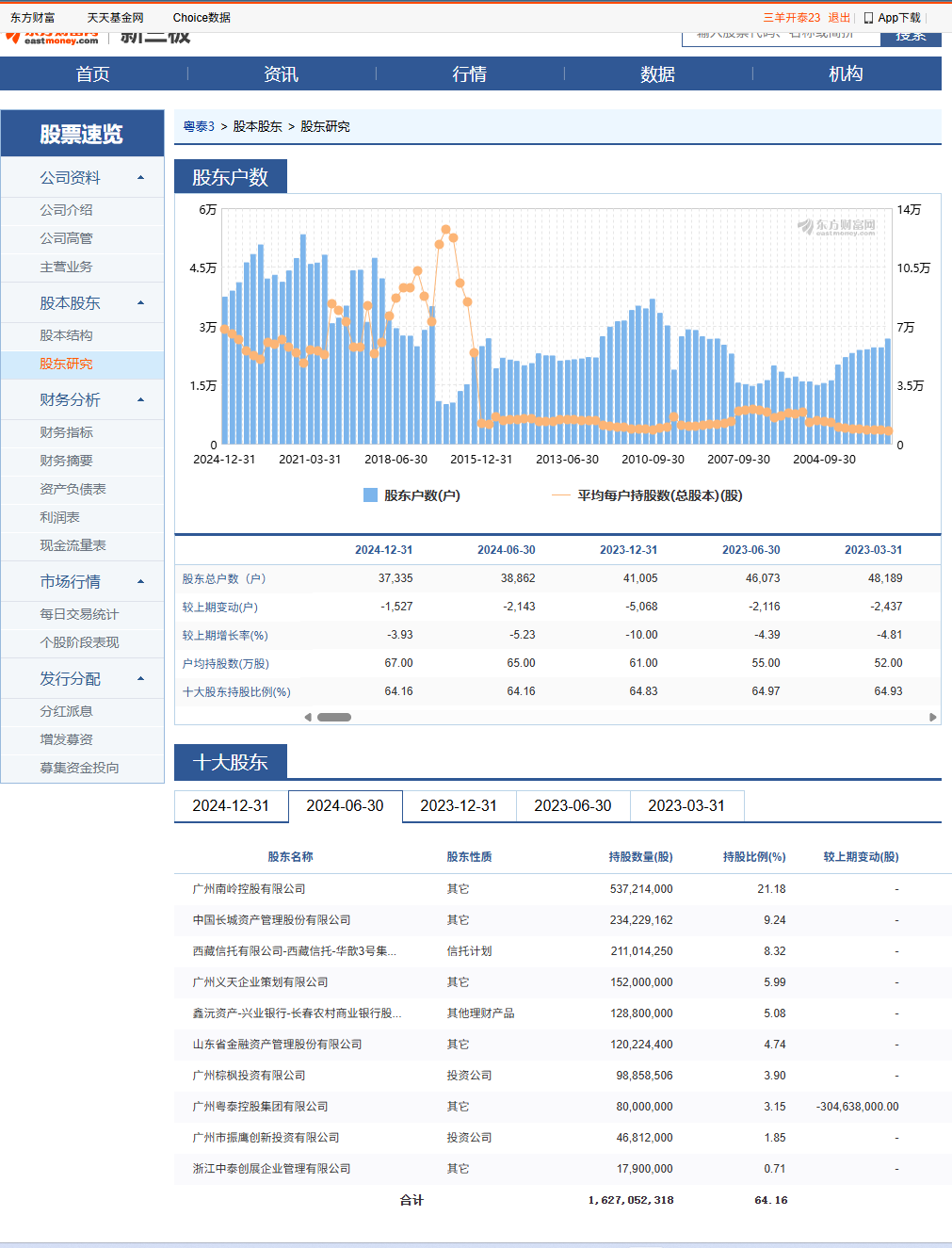The height and width of the screenshot is (1248, 952).
Task: Collapse the 发行分配 section arrow
Action: (141, 679)
